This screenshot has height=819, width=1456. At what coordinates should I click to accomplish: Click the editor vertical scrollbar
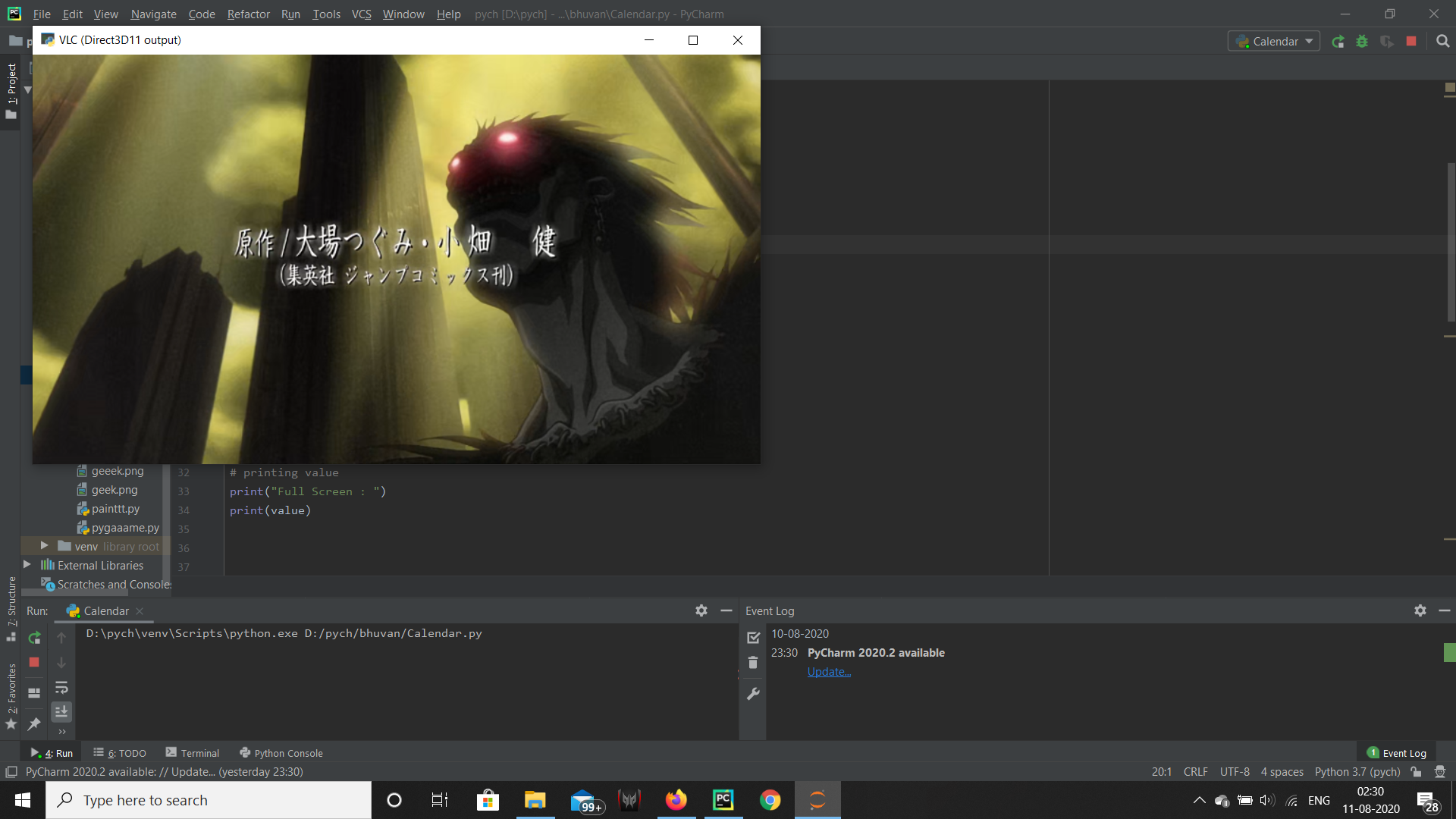click(x=1450, y=243)
